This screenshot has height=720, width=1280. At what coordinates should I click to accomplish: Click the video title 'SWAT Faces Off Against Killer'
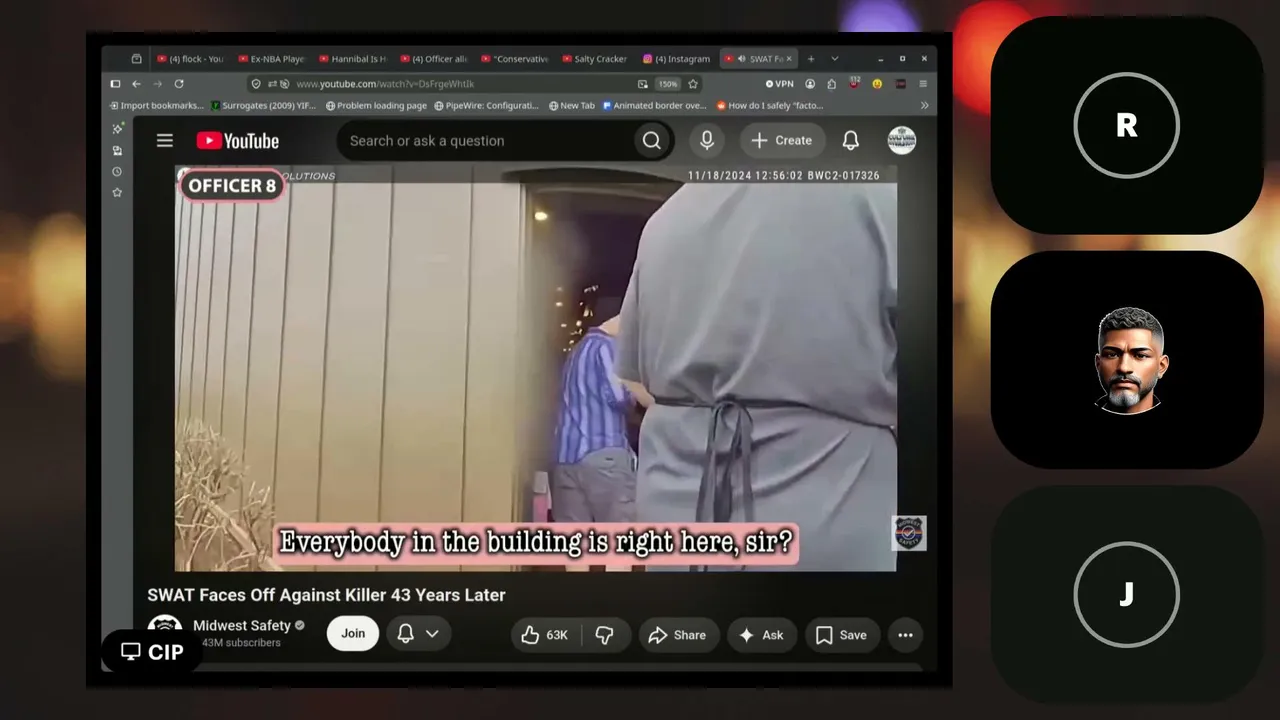tap(326, 595)
